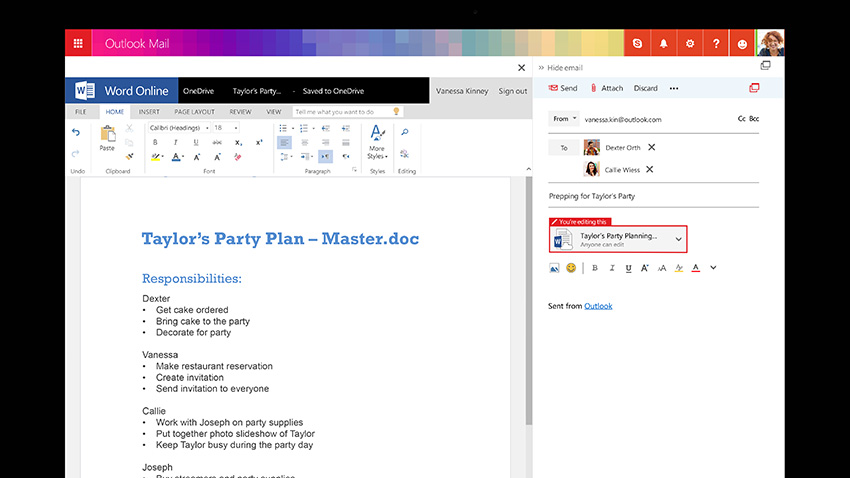Close the Word Online pane with the X
850x478 pixels.
[521, 68]
